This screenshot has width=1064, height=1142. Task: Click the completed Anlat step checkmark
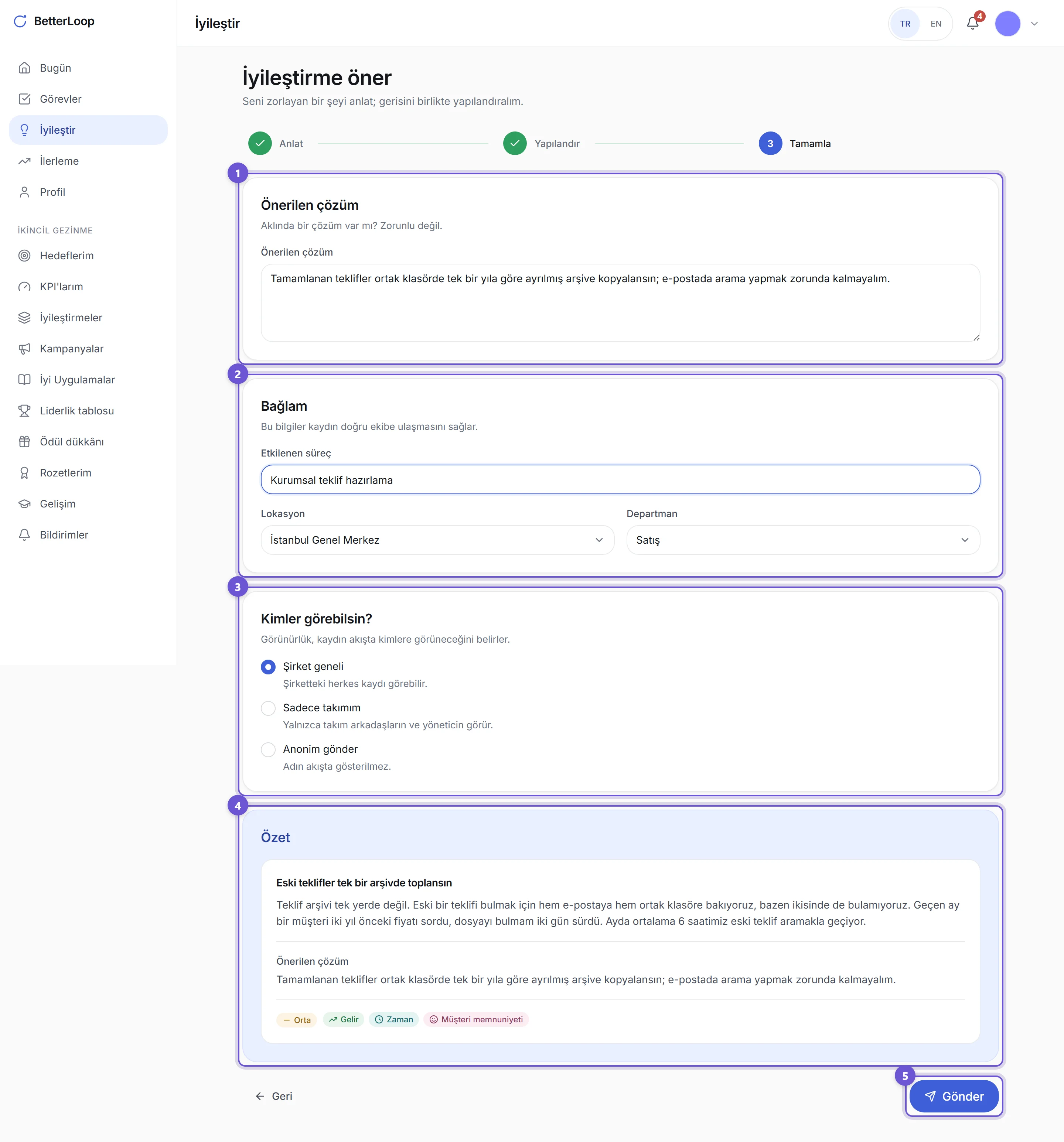click(x=260, y=144)
